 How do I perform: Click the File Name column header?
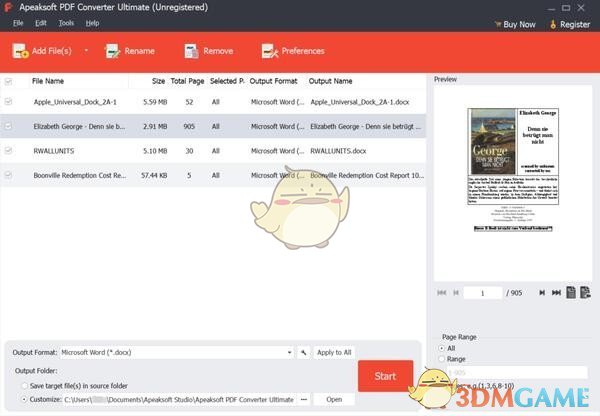pos(48,81)
